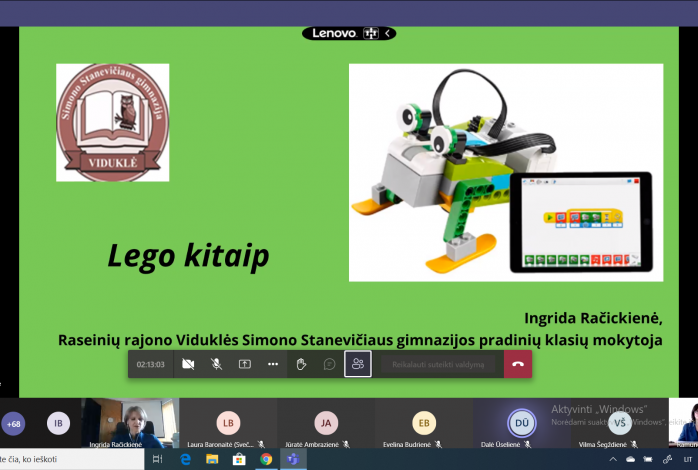This screenshot has width=698, height=470.
Task: Unmute the microphone in meeting toolbar
Action: tap(216, 364)
